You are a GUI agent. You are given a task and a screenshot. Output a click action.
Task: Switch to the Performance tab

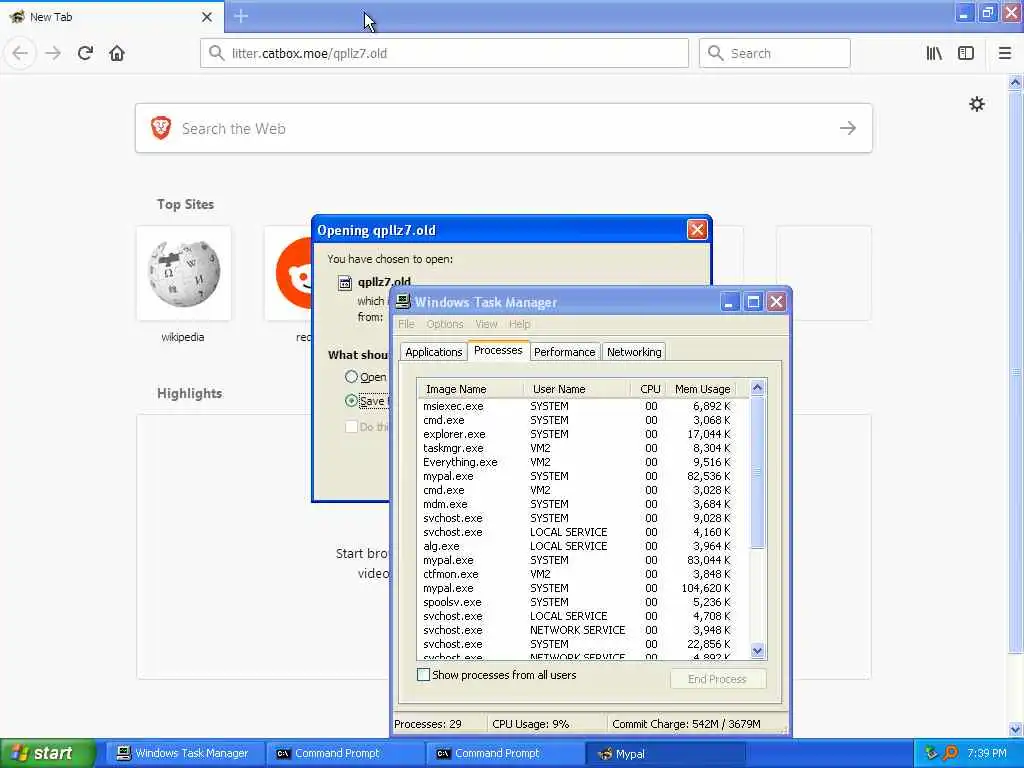(565, 352)
